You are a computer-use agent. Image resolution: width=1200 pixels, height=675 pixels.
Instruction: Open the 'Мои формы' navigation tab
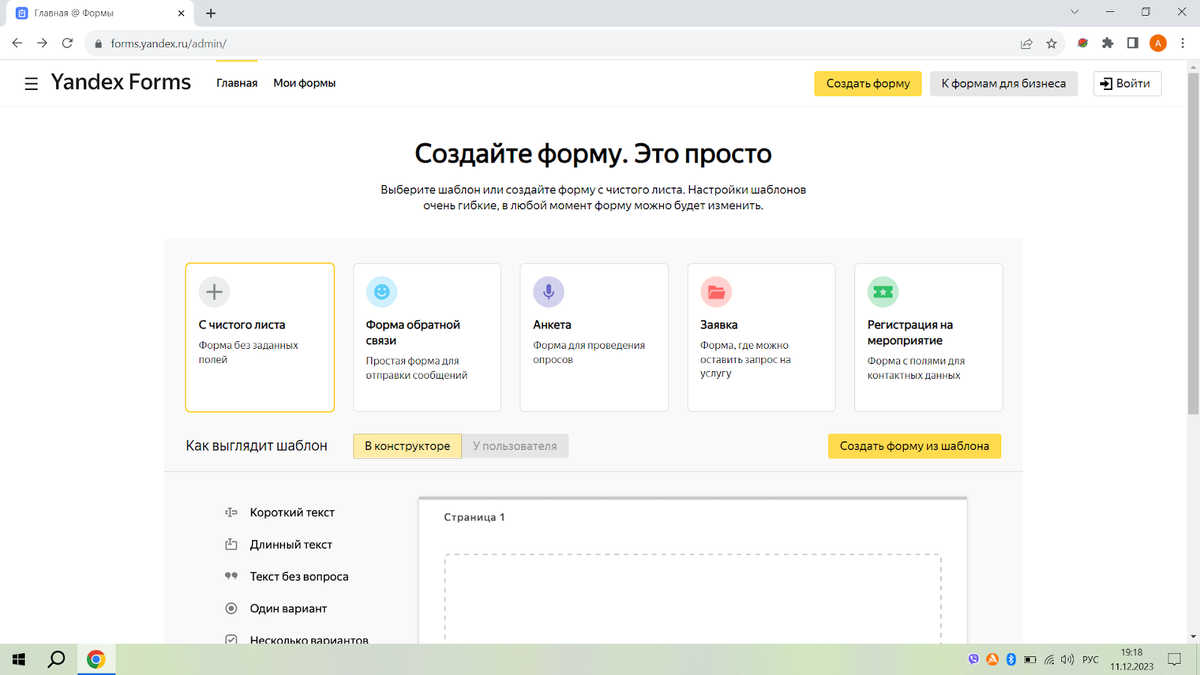click(305, 83)
